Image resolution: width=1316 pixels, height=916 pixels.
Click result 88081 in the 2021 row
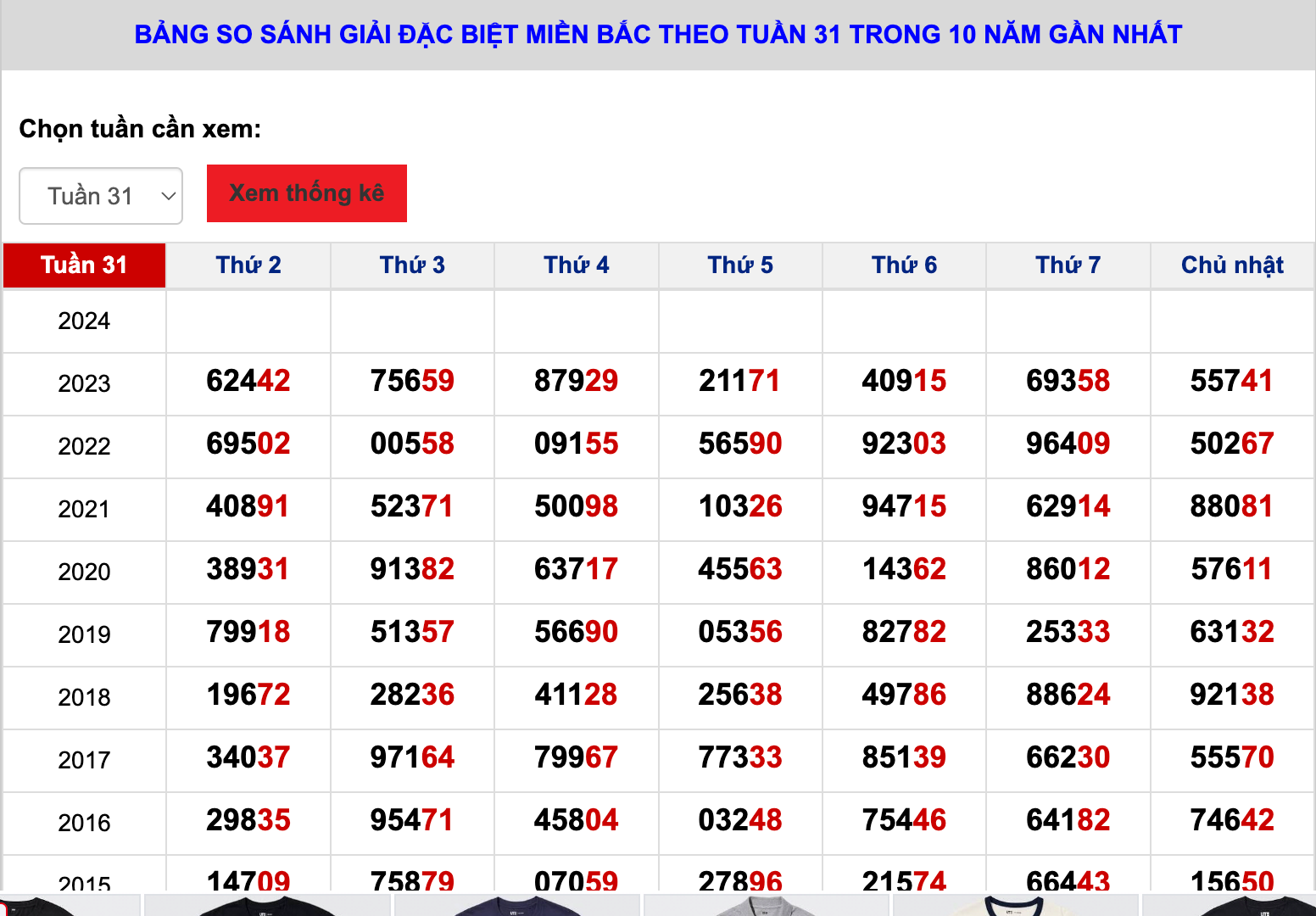pos(1232,506)
